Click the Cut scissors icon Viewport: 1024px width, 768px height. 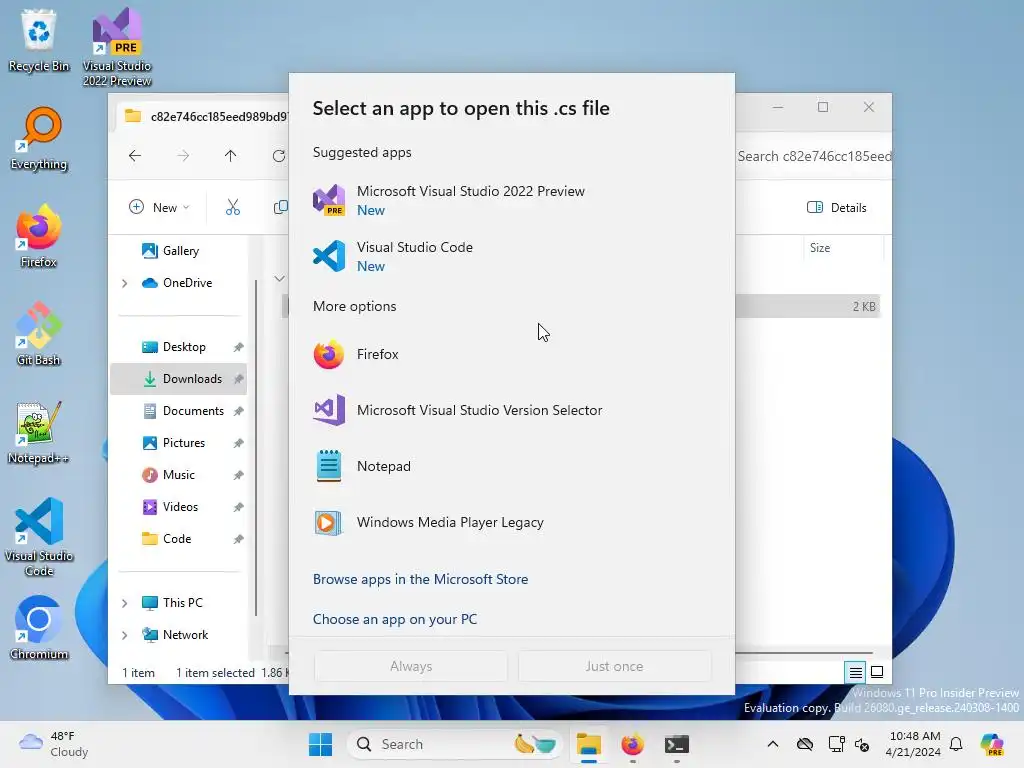[x=232, y=207]
